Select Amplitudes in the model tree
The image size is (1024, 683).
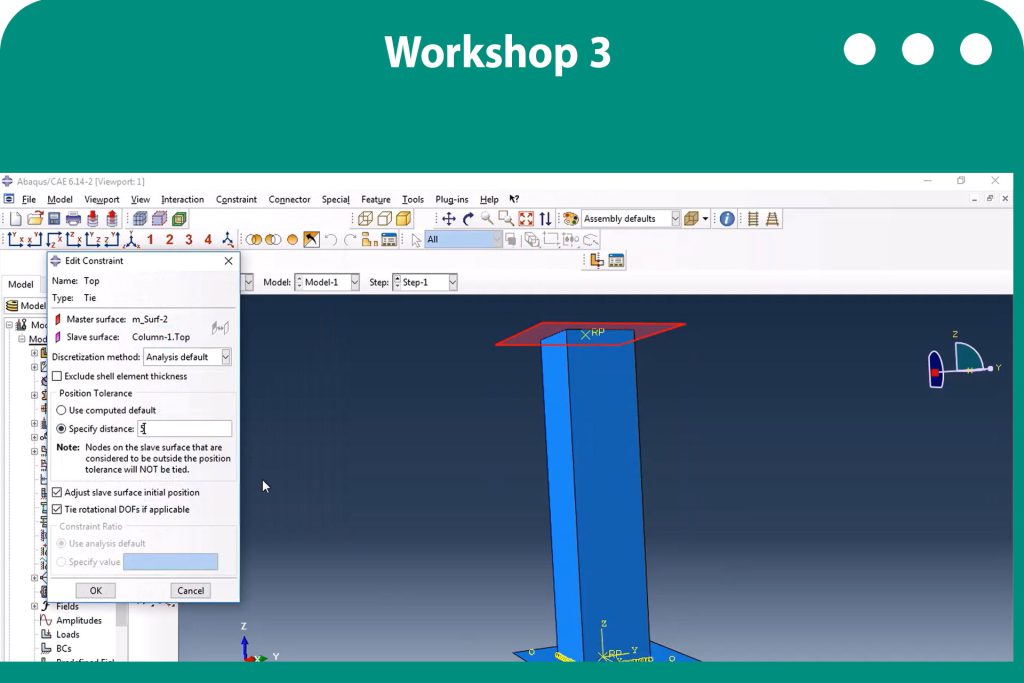(x=78, y=620)
